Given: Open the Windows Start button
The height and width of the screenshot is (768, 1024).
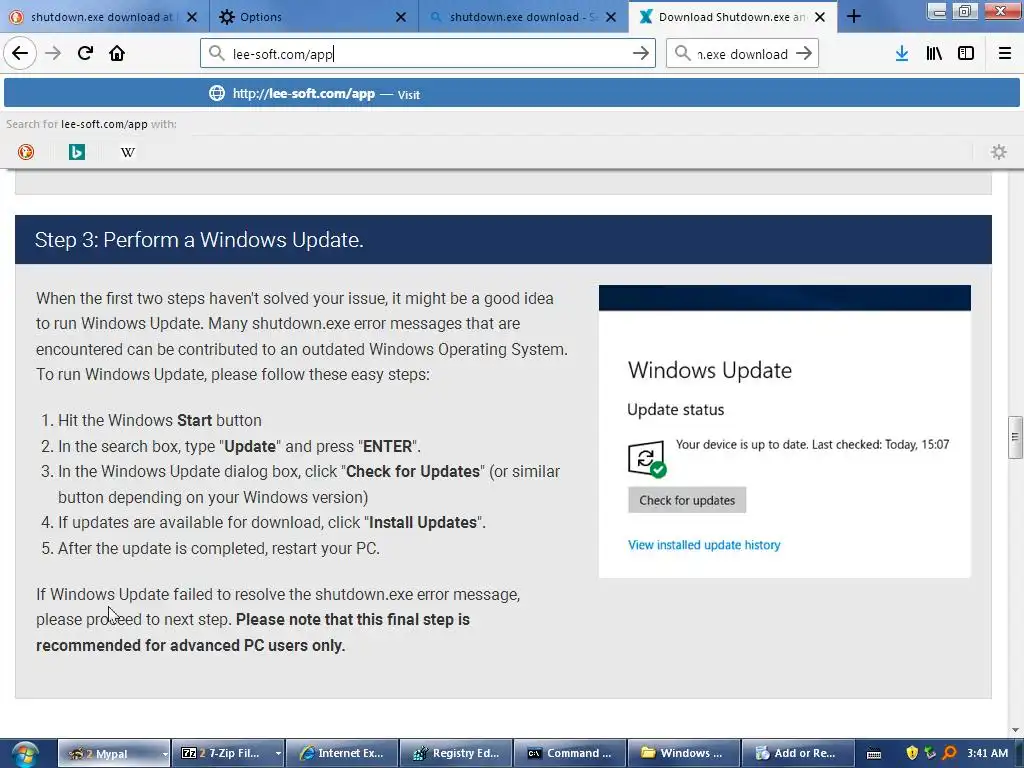Looking at the screenshot, I should [x=25, y=754].
